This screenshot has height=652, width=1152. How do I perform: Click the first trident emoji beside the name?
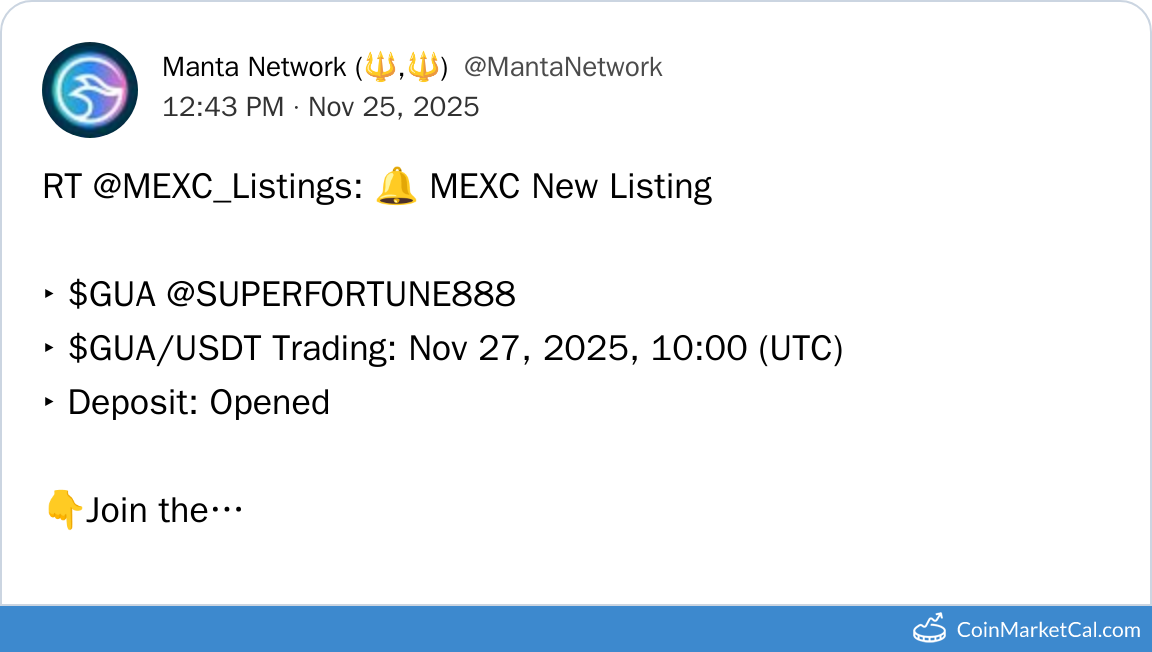[x=381, y=68]
